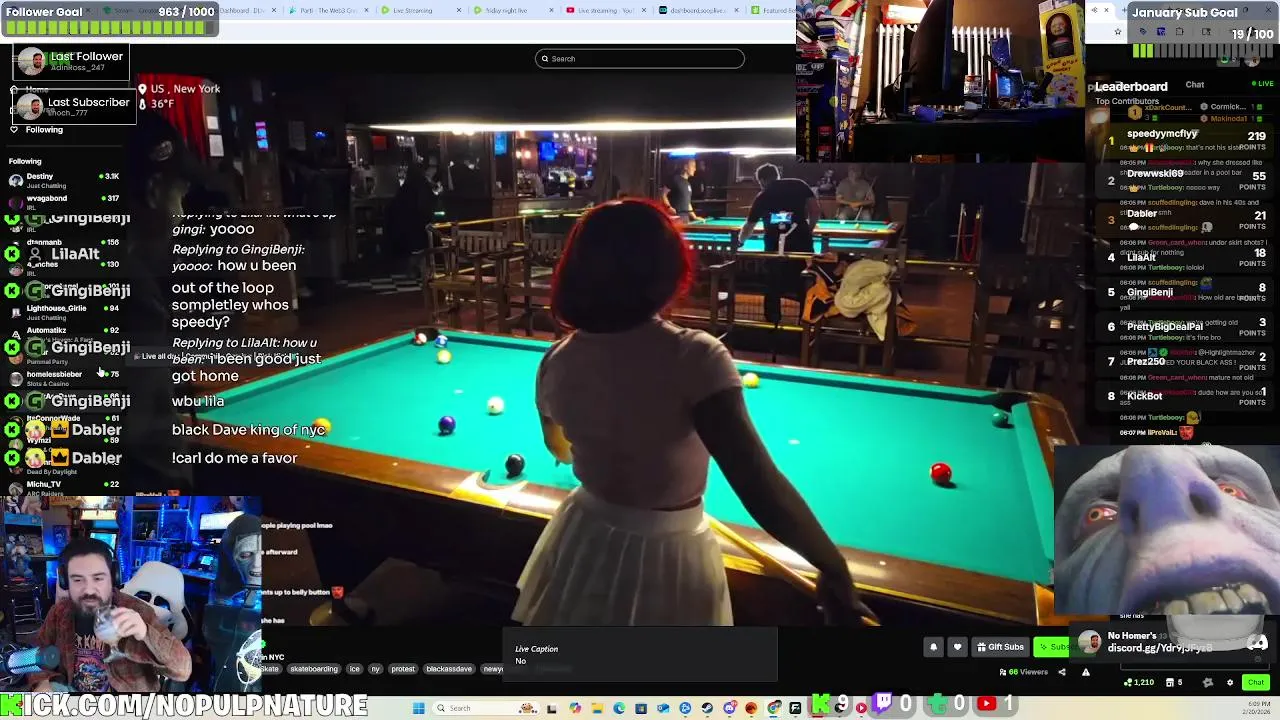Select the 'Portl: The Web3' browser tab
1280x720 pixels.
(328, 10)
